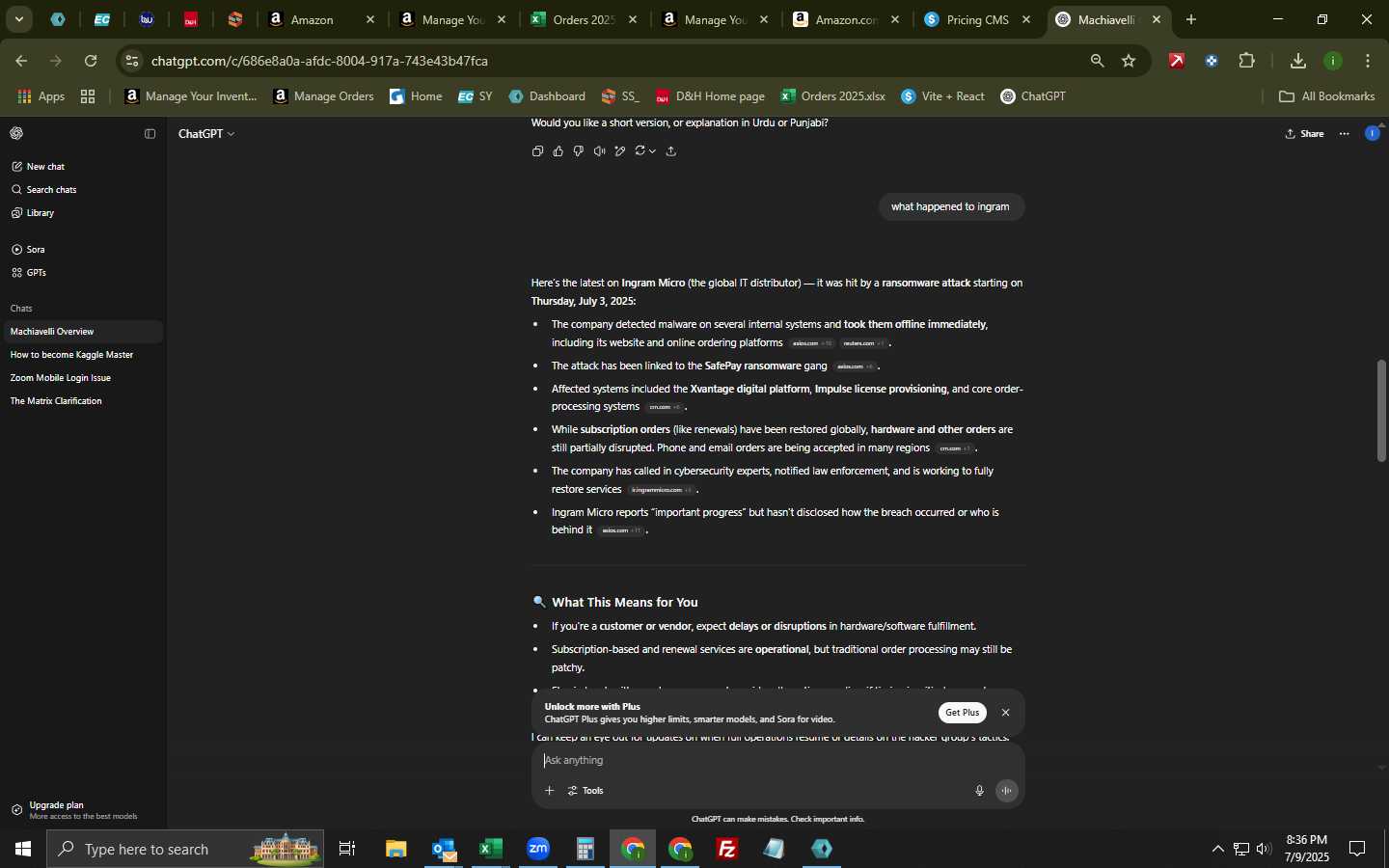Open the ChatGPT profile avatar
Screen dimensions: 1389x868
pyautogui.click(x=1373, y=134)
